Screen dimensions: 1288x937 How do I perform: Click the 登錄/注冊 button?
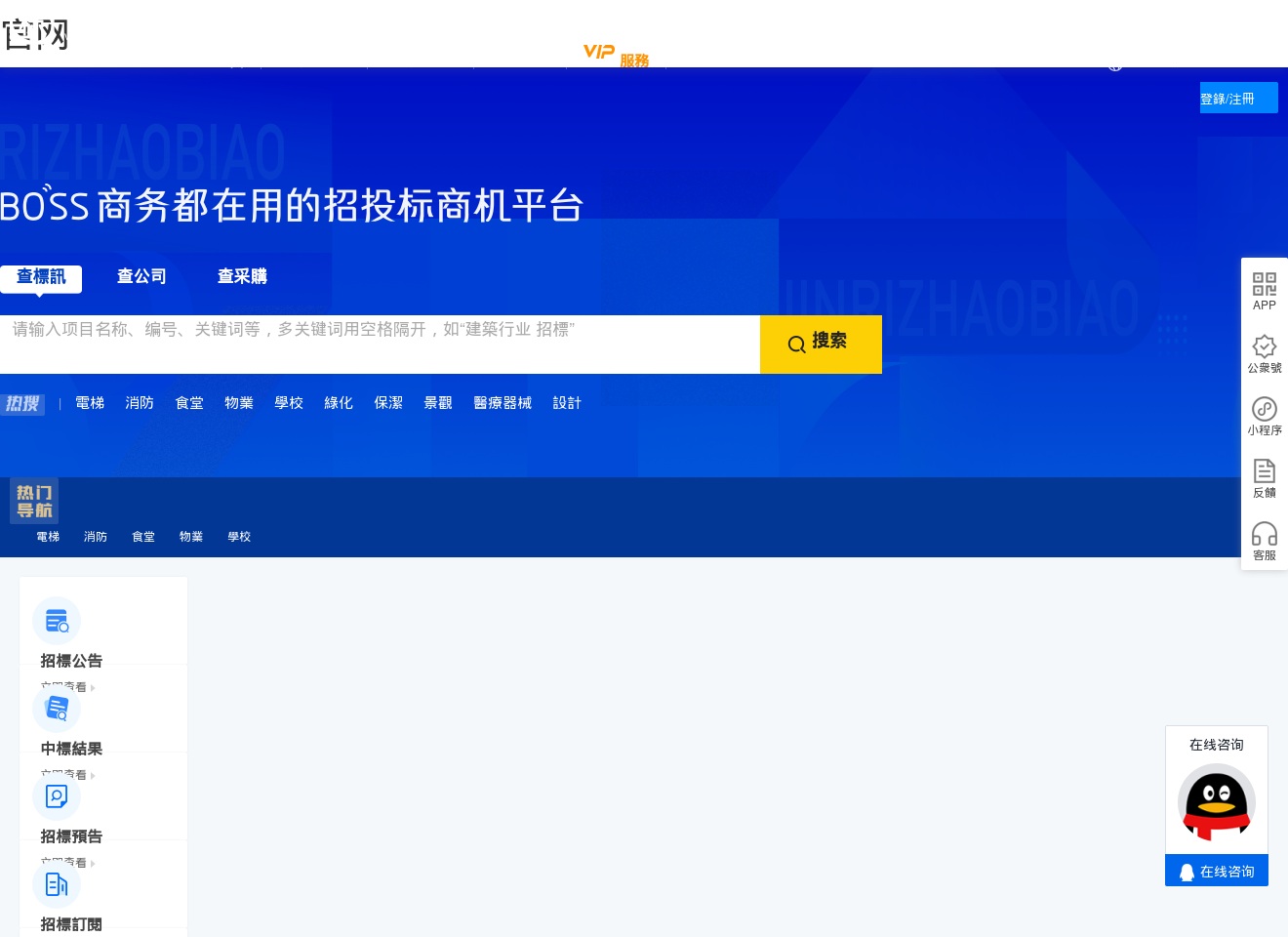1238,98
